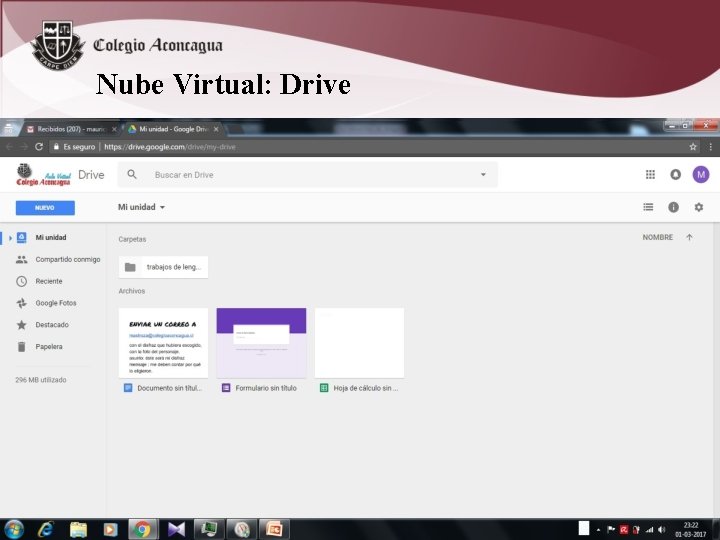This screenshot has height=540, width=720.
Task: Click the Papelera trash icon
Action: 21,347
